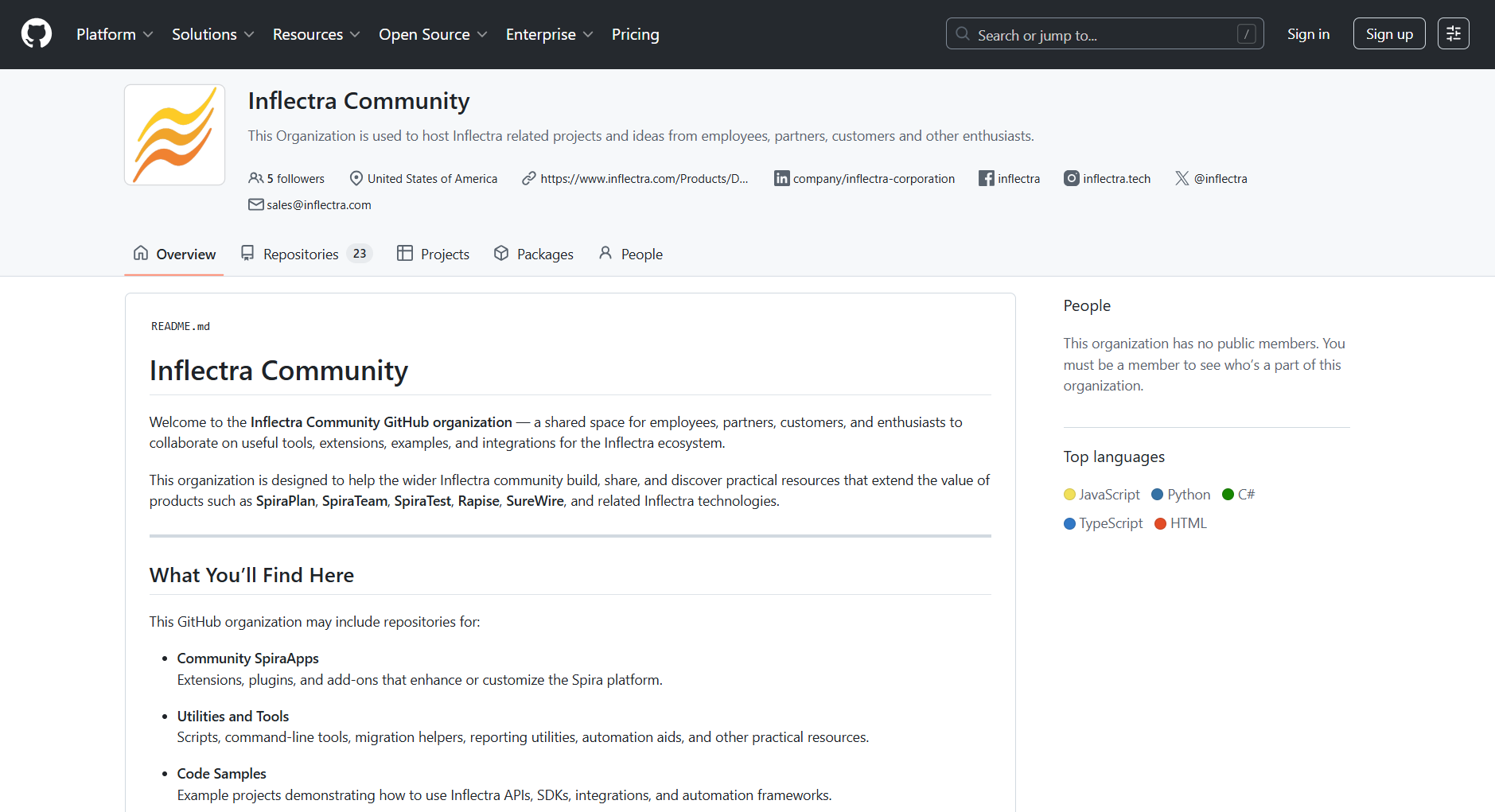
Task: Click the Facebook icon
Action: [987, 178]
